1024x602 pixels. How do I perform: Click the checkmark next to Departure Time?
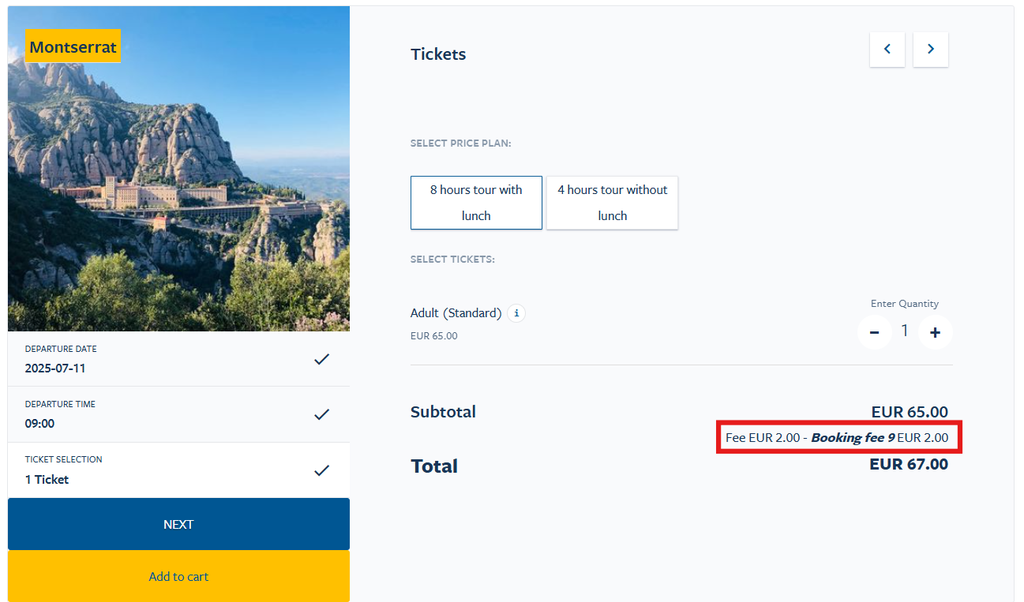[x=321, y=414]
